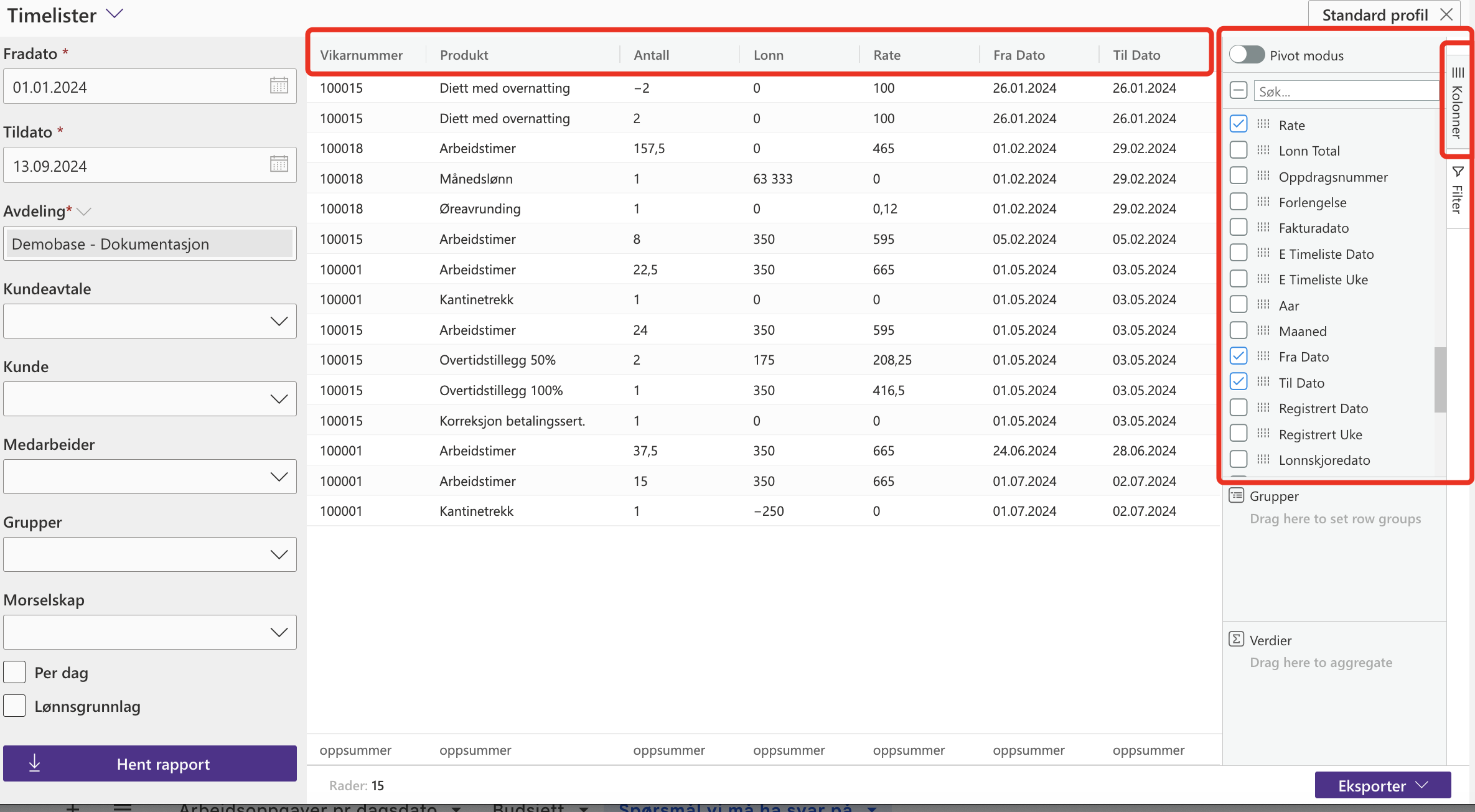Grab the drag handle icon for Fra Dato

click(1263, 356)
